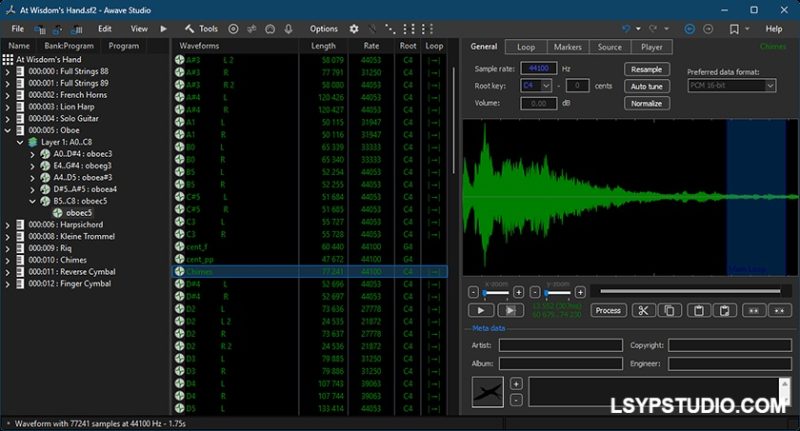The image size is (800, 431).
Task: Click the Artist metadata field
Action: coord(561,345)
